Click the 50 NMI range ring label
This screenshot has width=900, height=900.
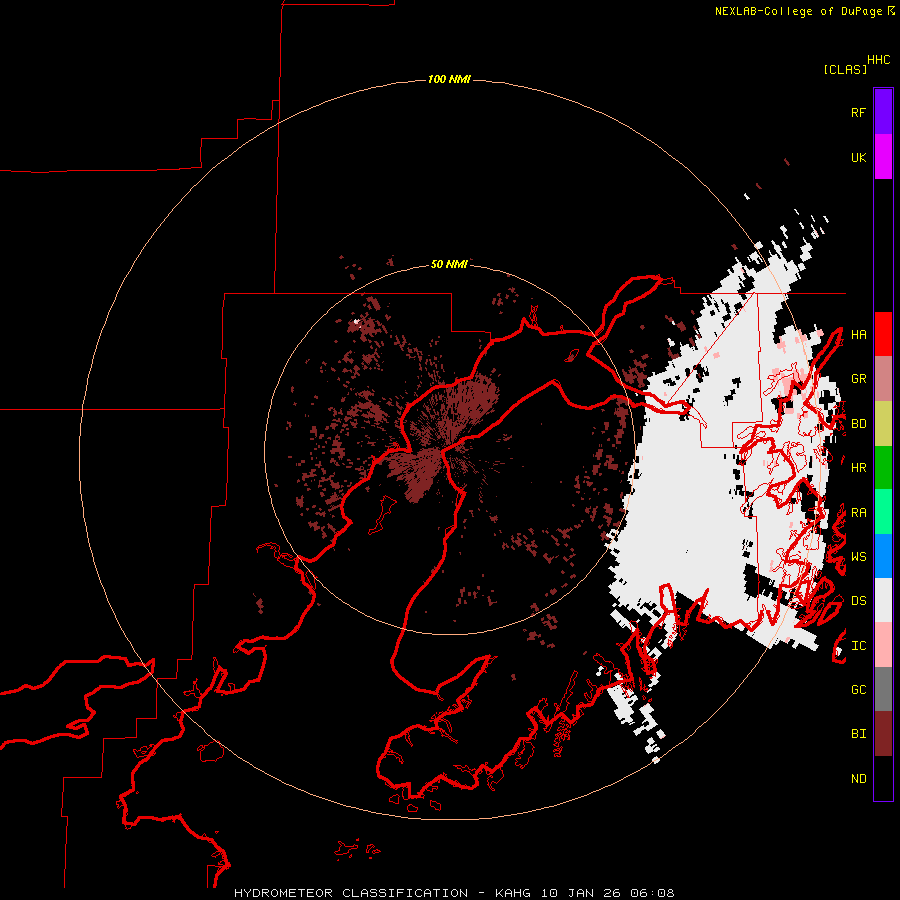pos(449,264)
